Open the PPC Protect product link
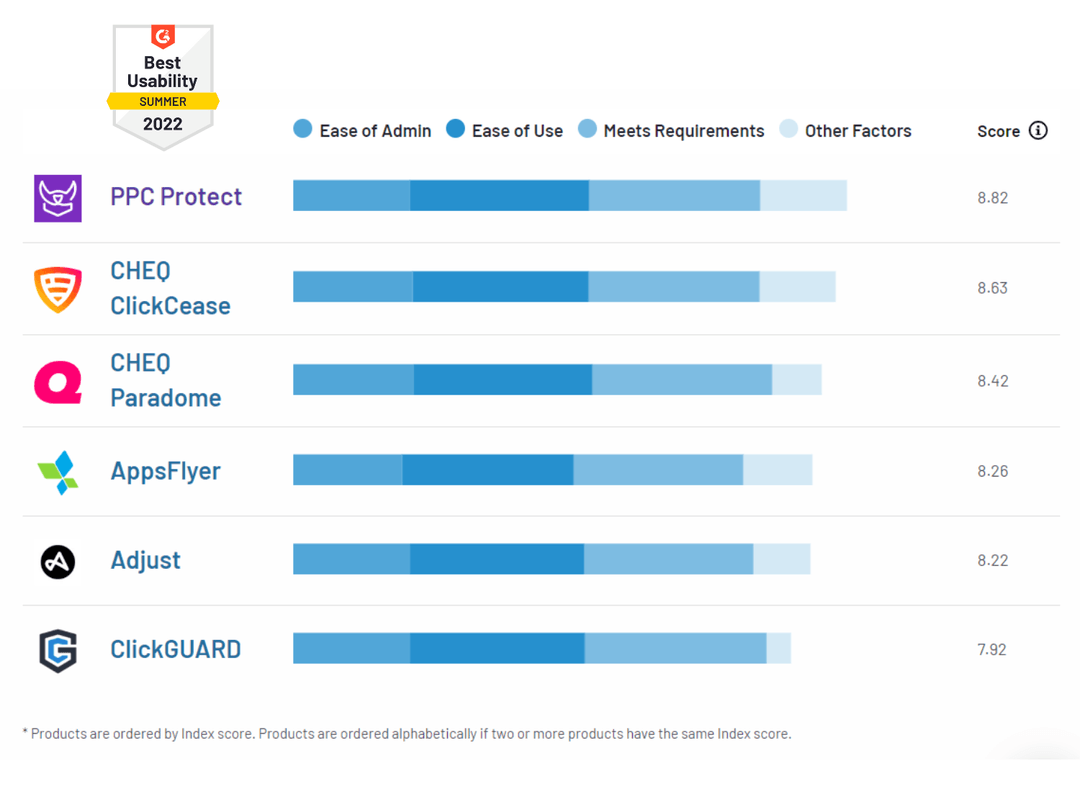 point(176,197)
